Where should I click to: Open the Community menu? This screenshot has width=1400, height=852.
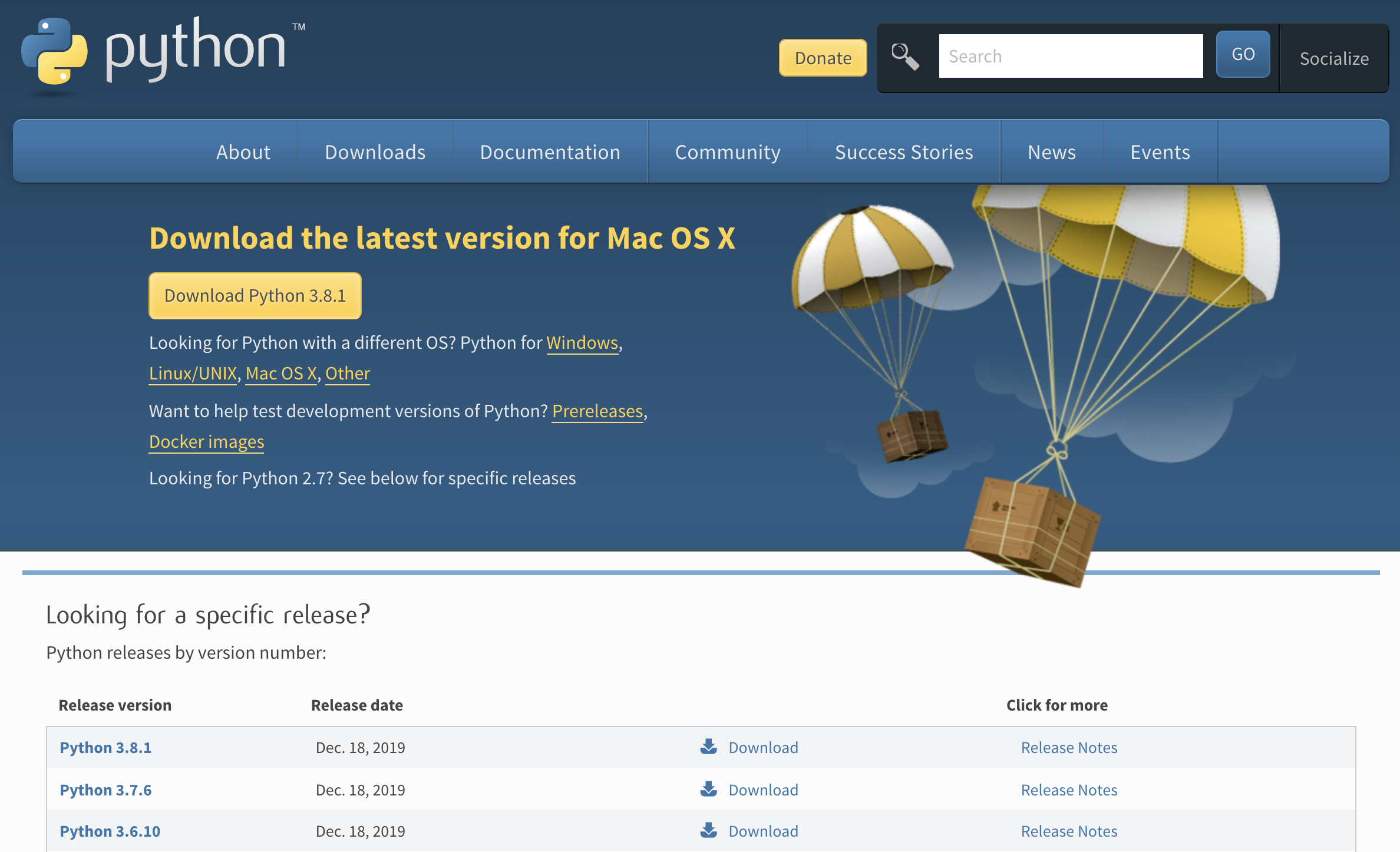[728, 152]
